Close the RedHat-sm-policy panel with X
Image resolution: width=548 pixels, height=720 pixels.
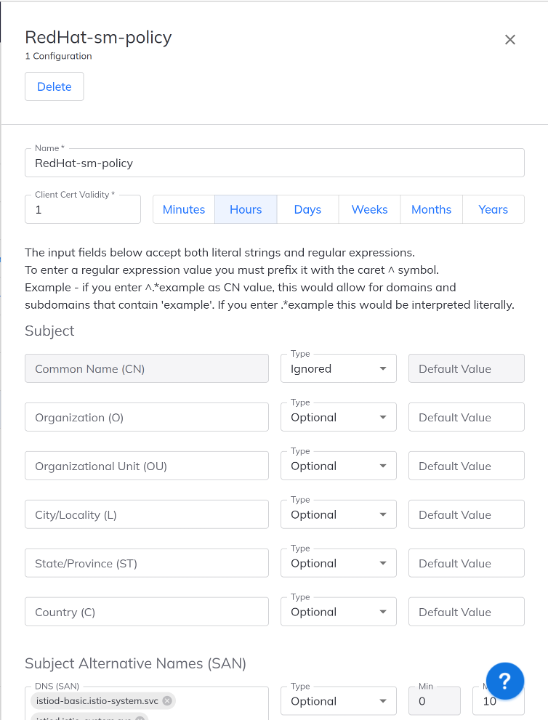[x=510, y=40]
